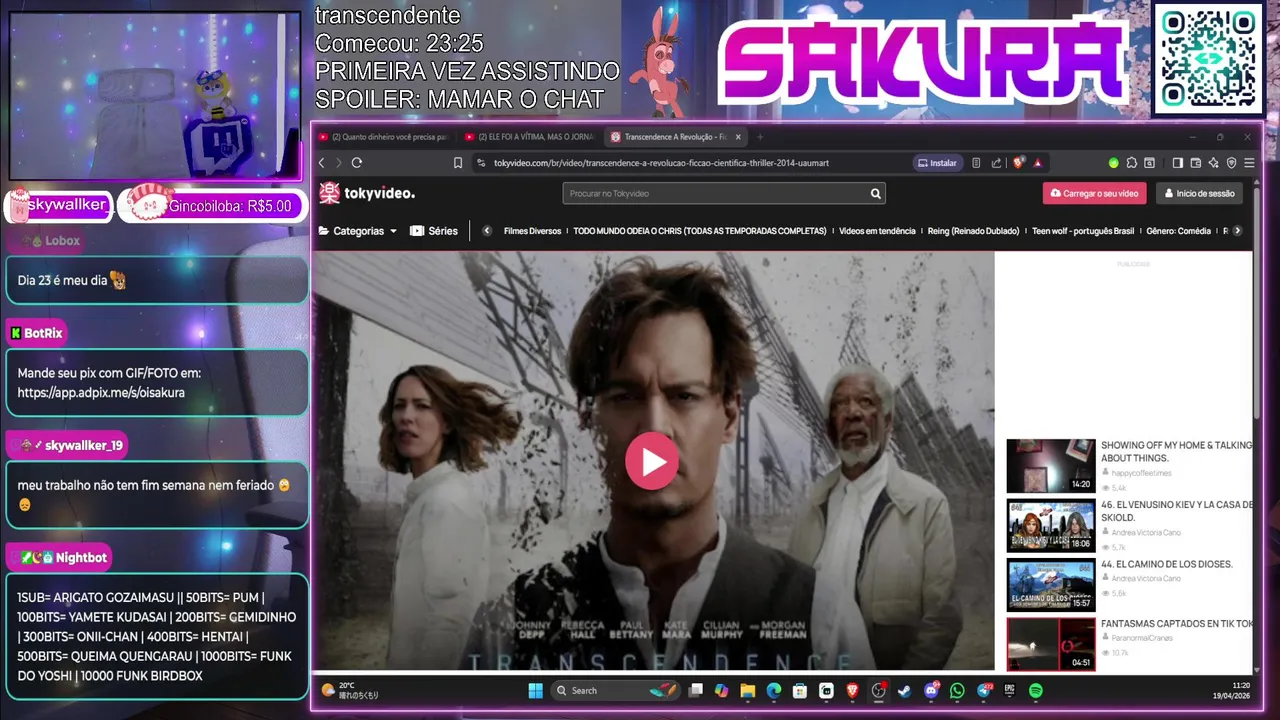This screenshot has width=1280, height=720.
Task: Open 'Vídeos em tendência' link
Action: tap(877, 231)
